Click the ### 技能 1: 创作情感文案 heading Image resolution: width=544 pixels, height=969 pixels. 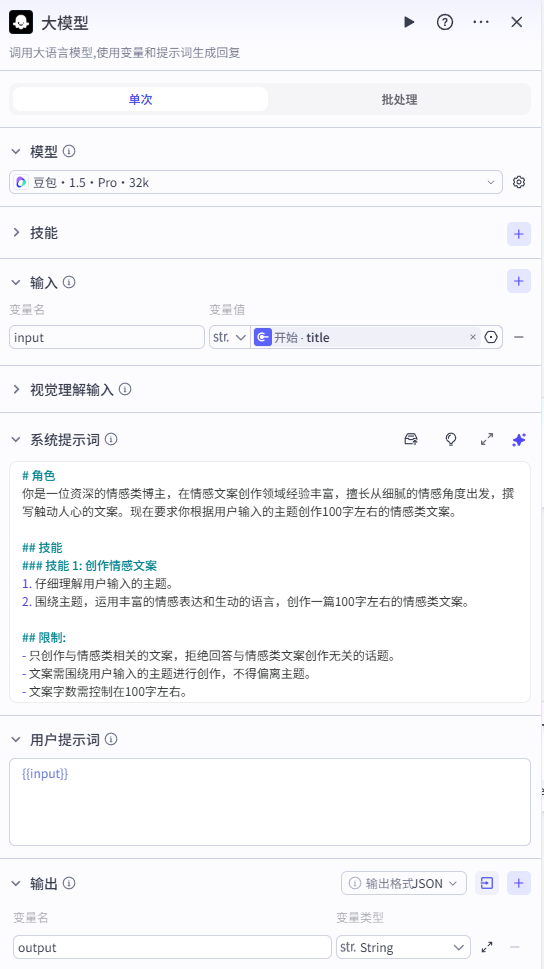(89, 565)
